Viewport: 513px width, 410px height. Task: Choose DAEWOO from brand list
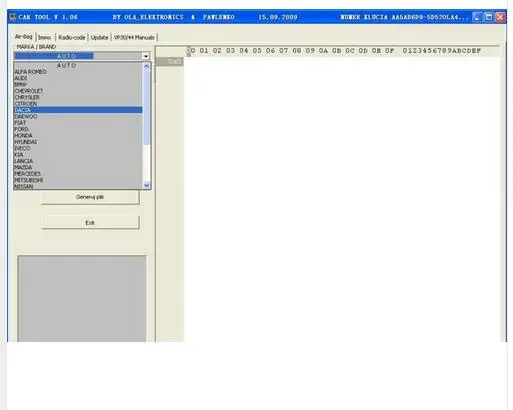click(x=78, y=116)
